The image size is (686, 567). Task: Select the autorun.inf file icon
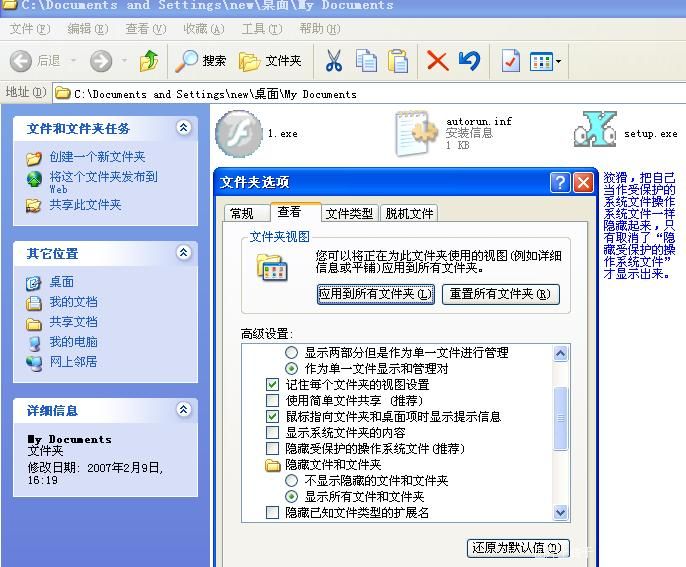tap(416, 133)
